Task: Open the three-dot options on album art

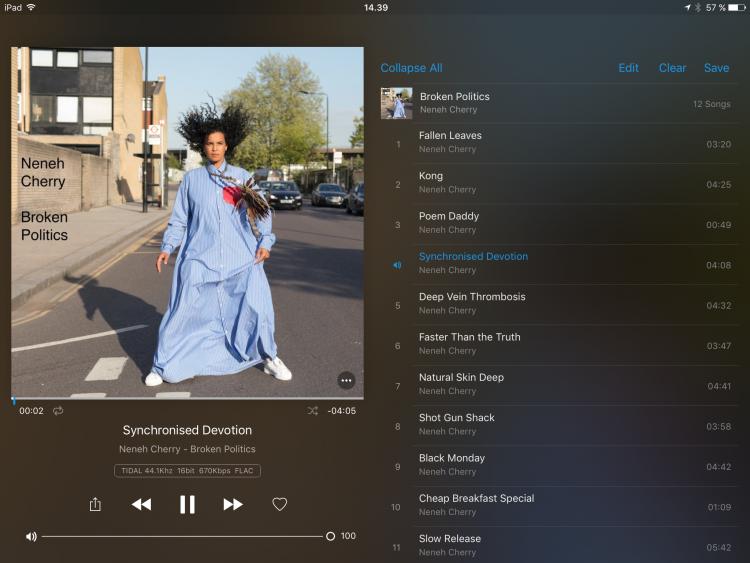Action: 346,381
